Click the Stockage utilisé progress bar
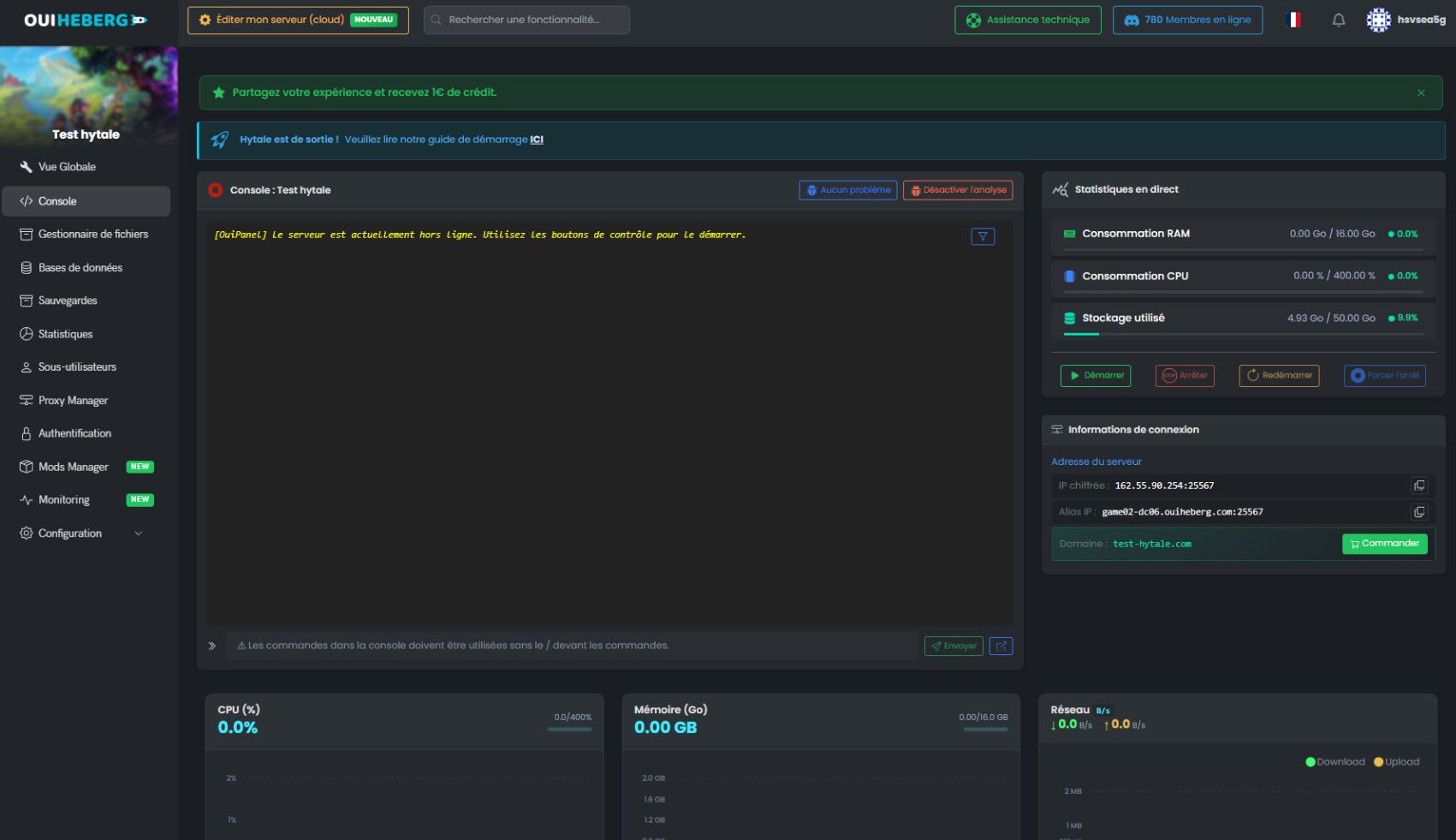The width and height of the screenshot is (1456, 840). tap(1242, 334)
